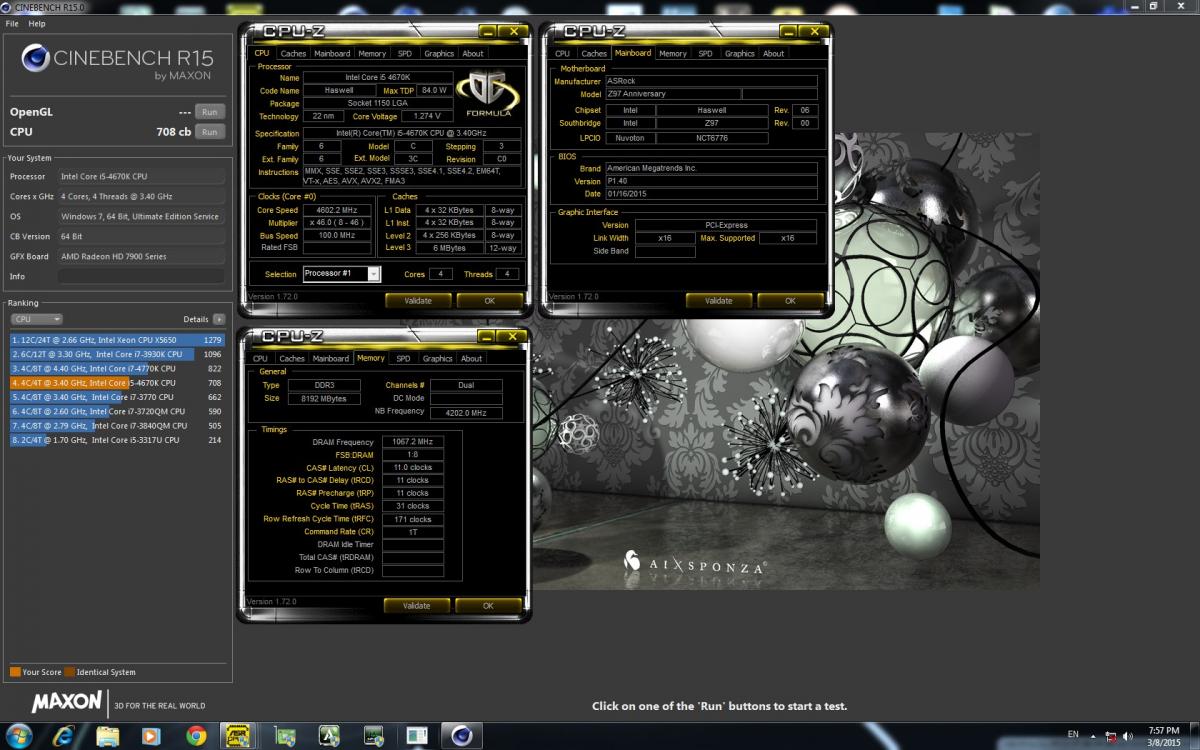Select ranking row Core i7-4770K

118,368
